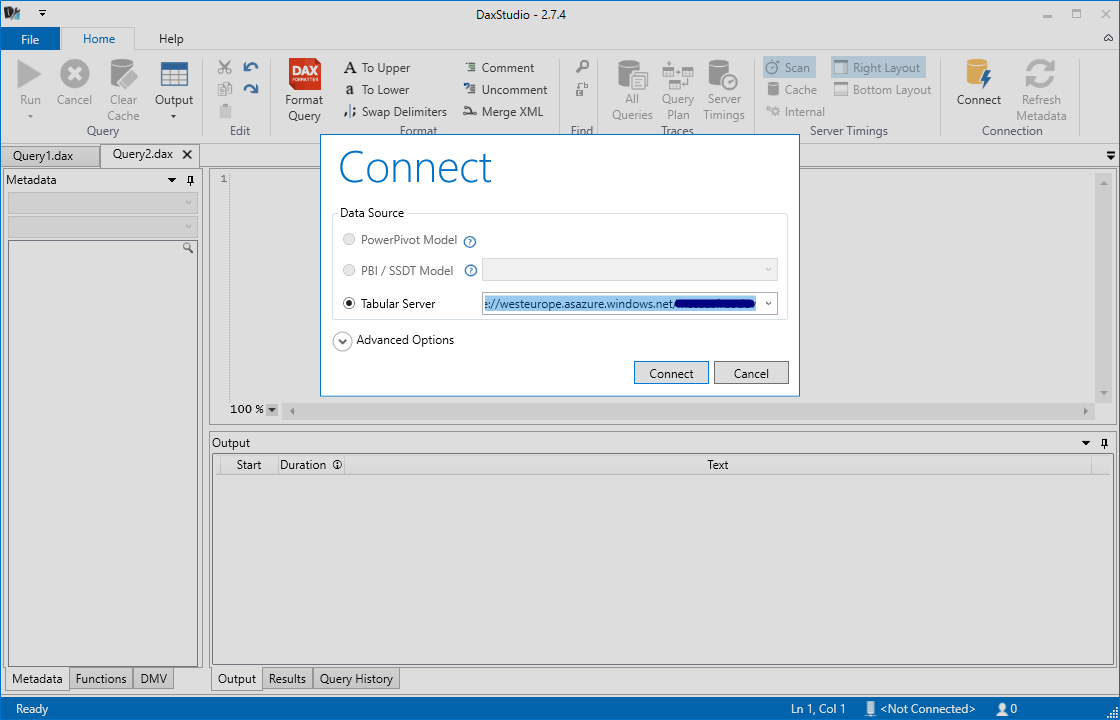
Task: Click the All Queries trace icon
Action: (x=632, y=74)
